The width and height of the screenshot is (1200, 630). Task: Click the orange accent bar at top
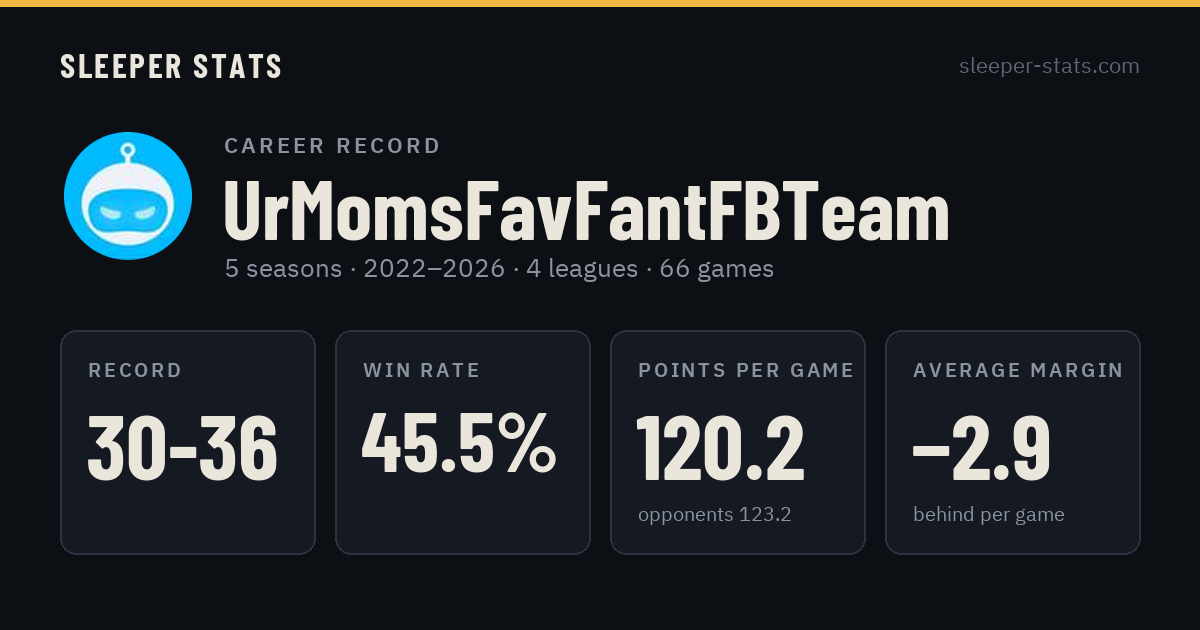(600, 3)
